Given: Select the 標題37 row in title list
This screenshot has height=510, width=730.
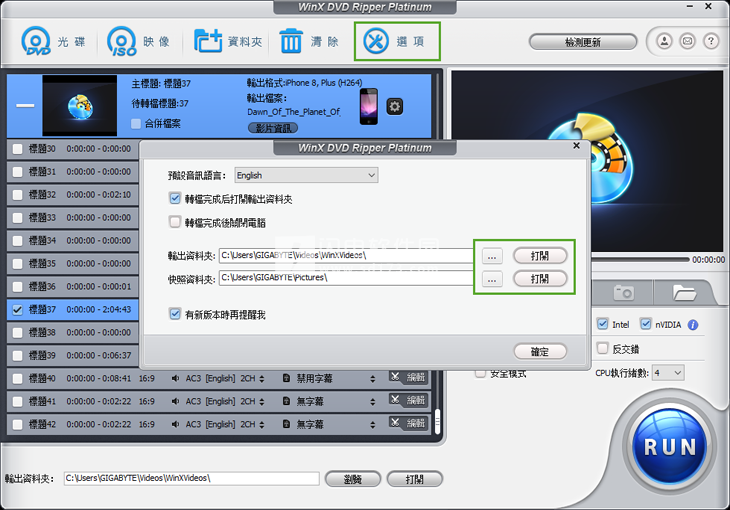Looking at the screenshot, I should 73,310.
